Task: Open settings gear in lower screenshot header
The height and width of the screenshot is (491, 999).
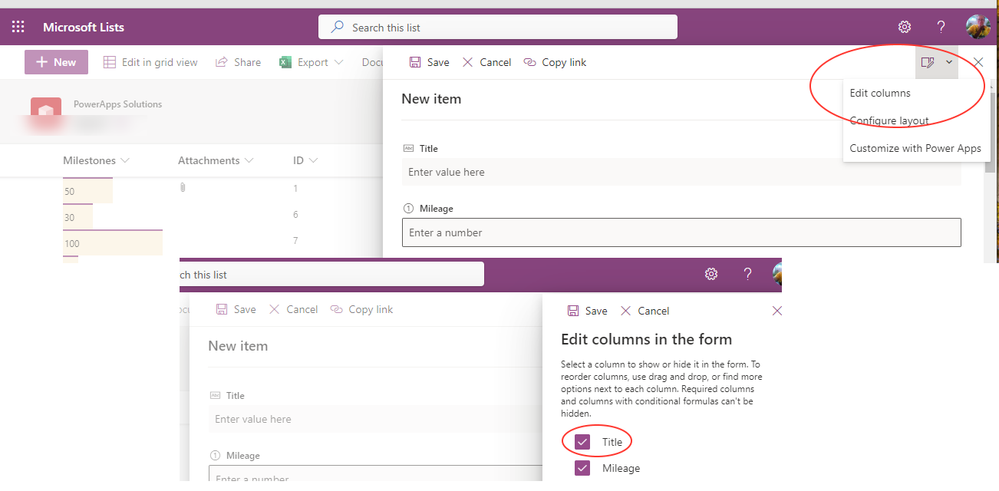Action: click(x=711, y=274)
